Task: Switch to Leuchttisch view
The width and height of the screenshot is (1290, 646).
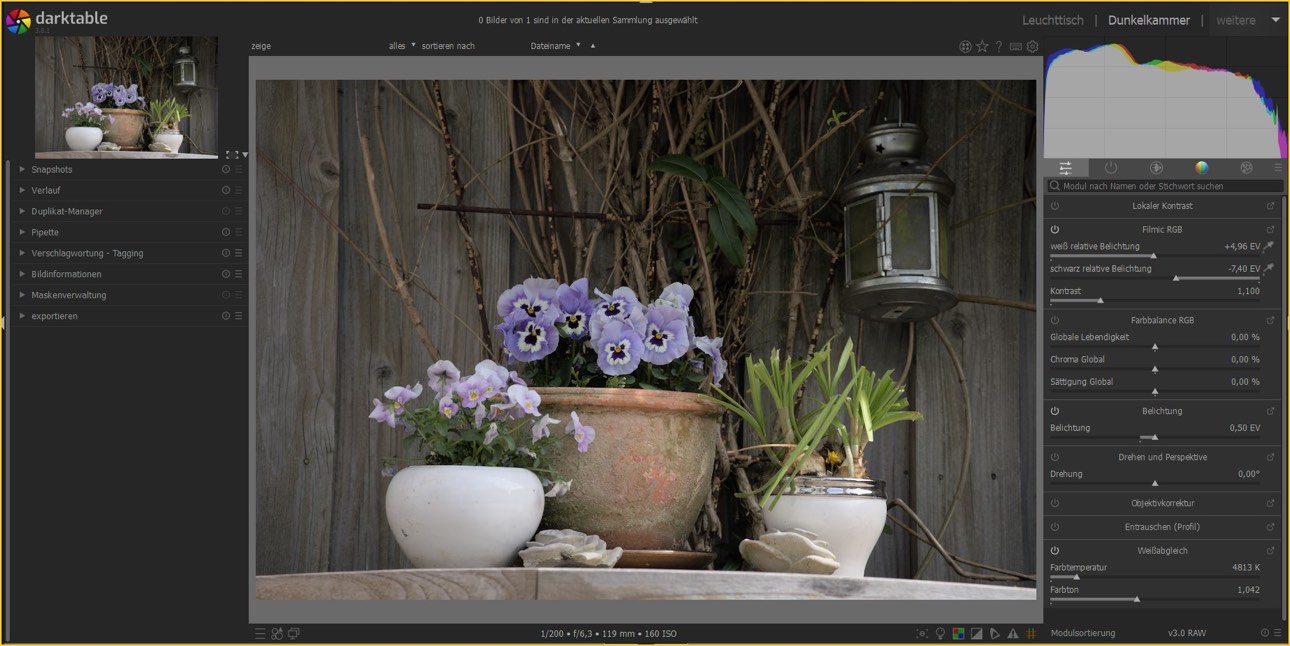Action: (x=1052, y=20)
